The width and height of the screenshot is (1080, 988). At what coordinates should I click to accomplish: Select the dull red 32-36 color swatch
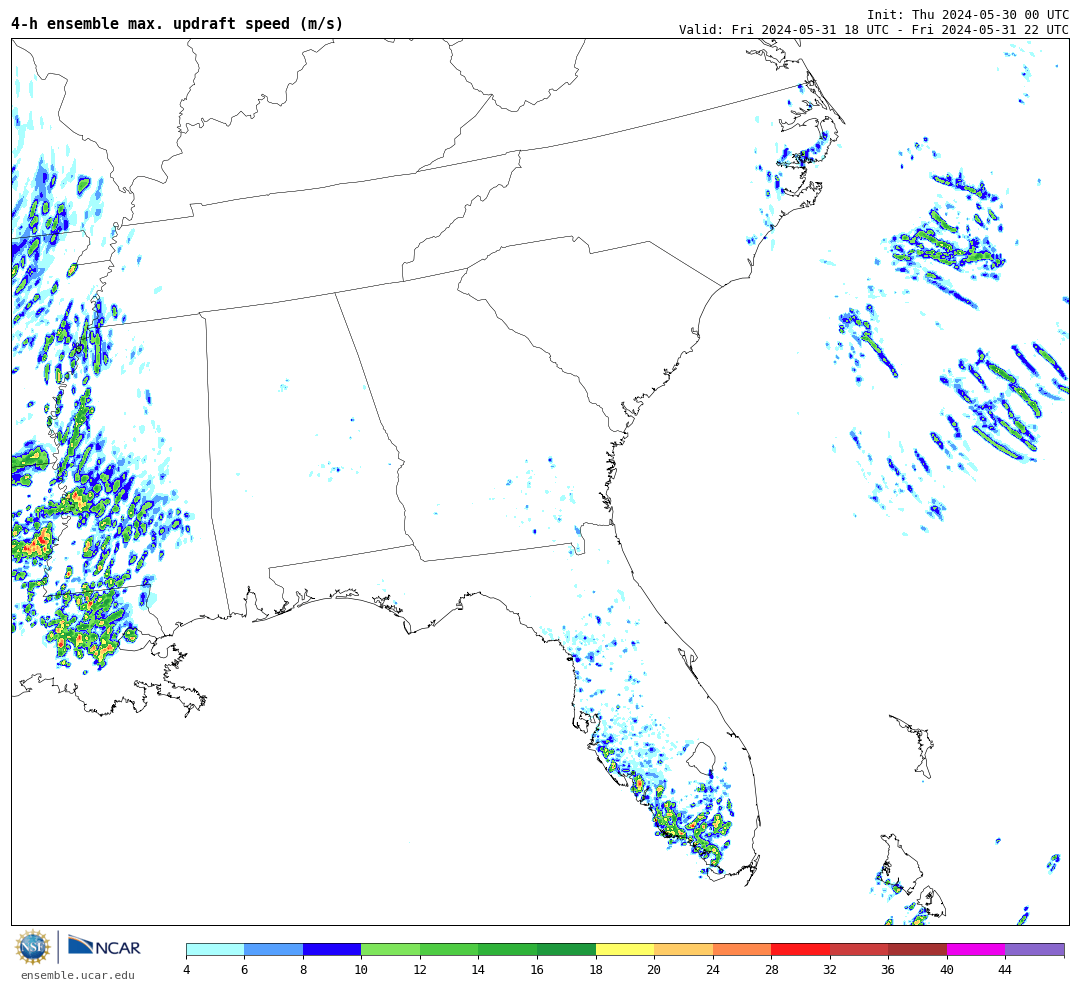[859, 950]
